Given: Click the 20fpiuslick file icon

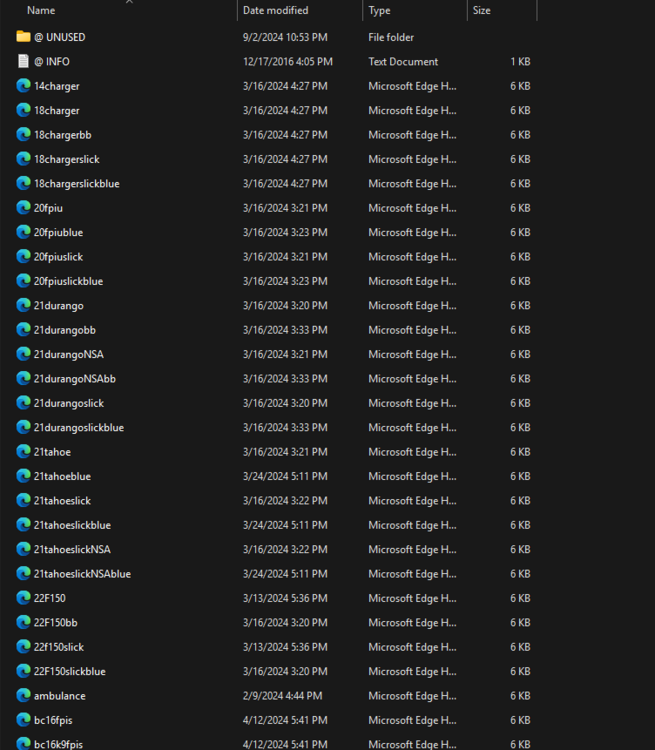Looking at the screenshot, I should [x=23, y=256].
